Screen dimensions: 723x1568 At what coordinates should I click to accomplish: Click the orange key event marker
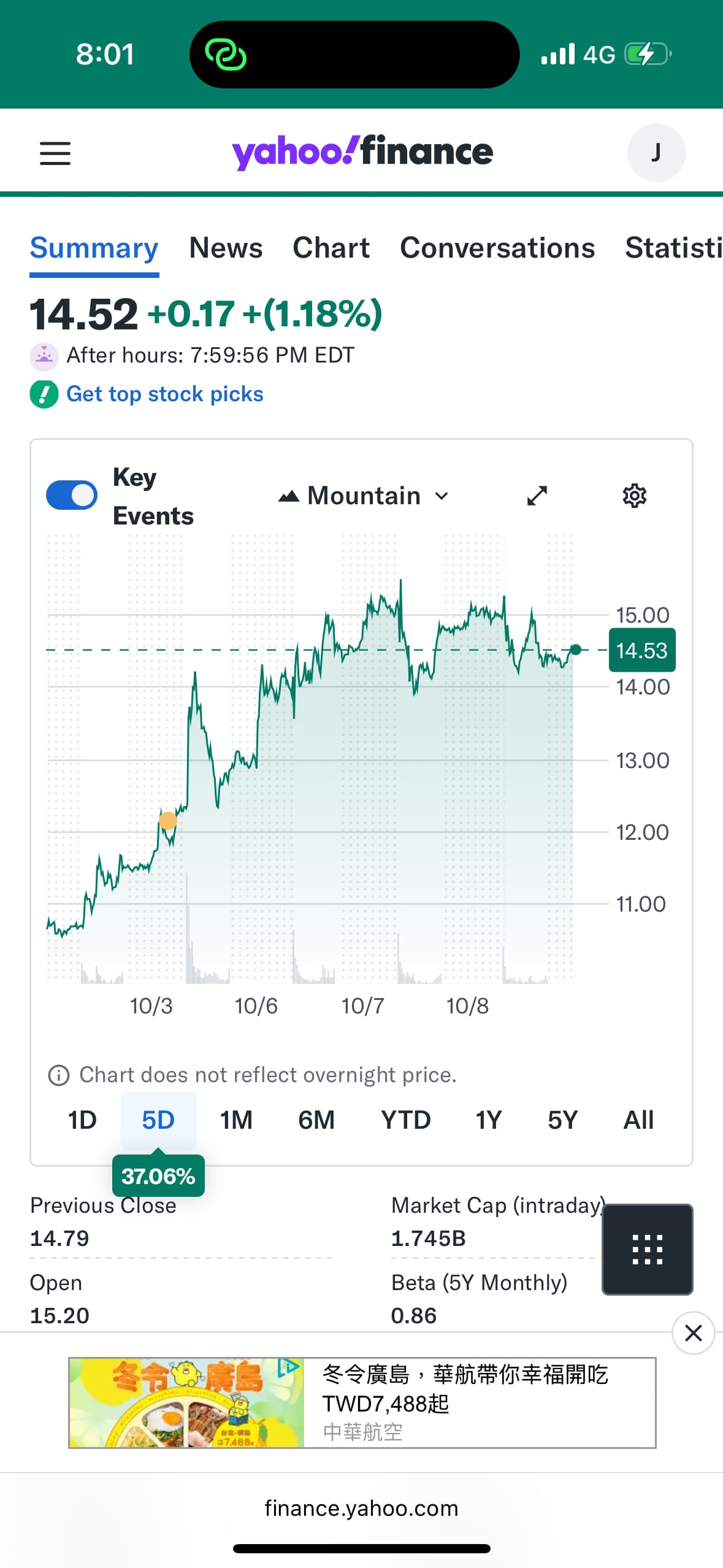click(167, 820)
